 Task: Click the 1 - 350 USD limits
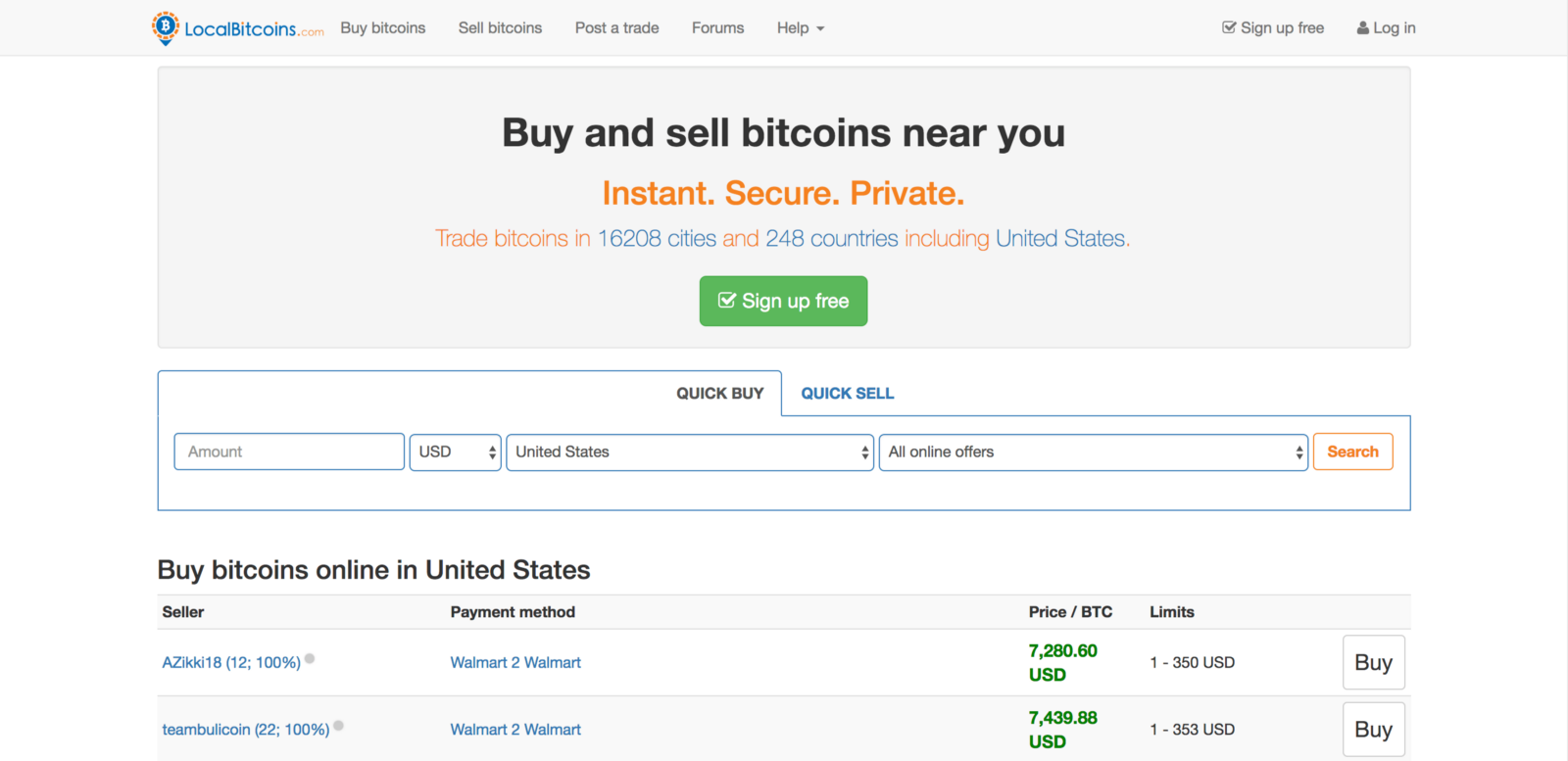[1192, 663]
